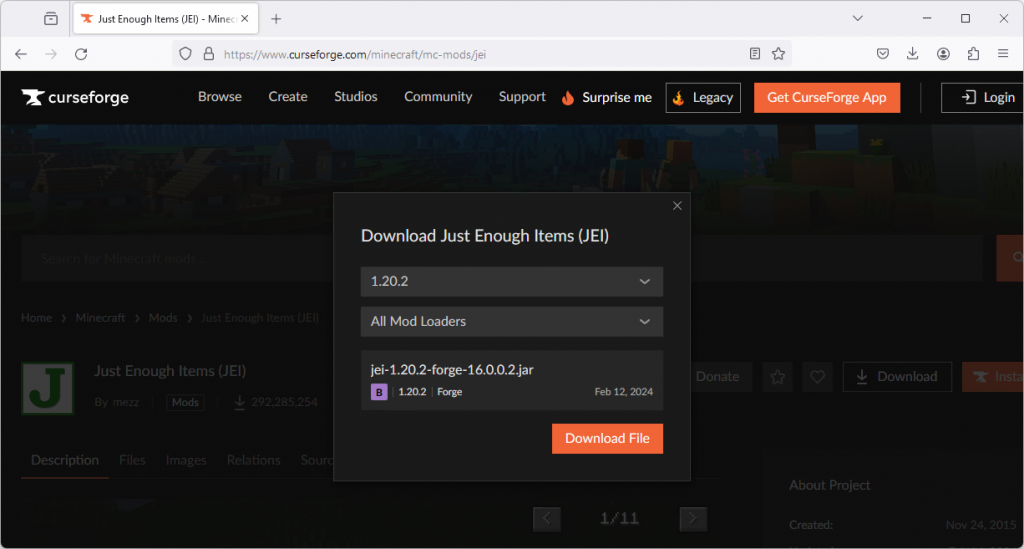
Task: Open the Firefox hamburger menu
Action: pyautogui.click(x=1003, y=54)
